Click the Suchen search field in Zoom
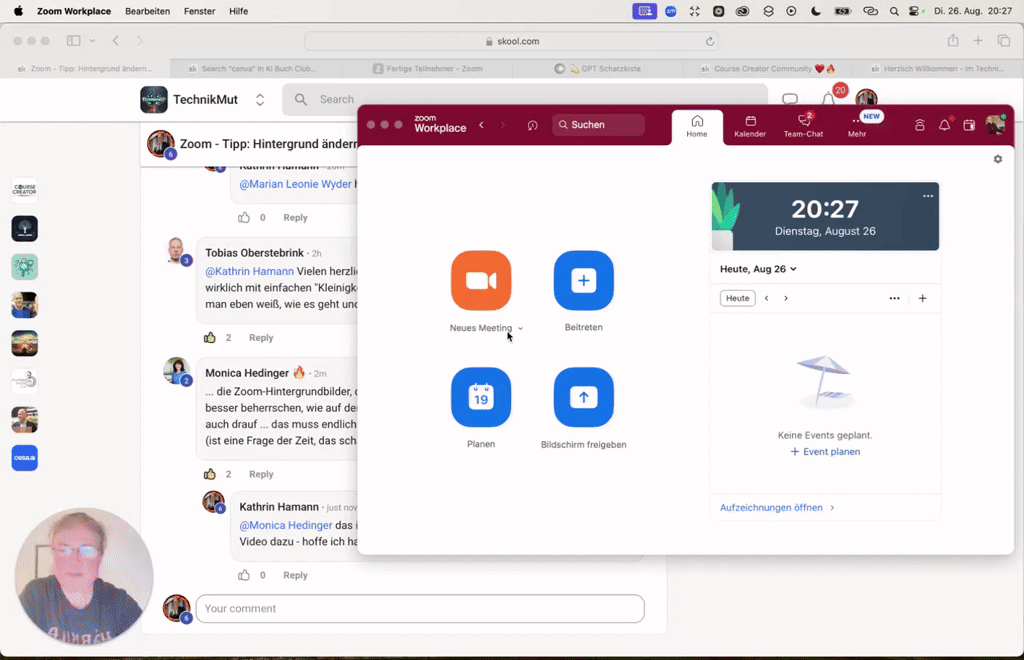Image resolution: width=1024 pixels, height=660 pixels. [x=598, y=125]
